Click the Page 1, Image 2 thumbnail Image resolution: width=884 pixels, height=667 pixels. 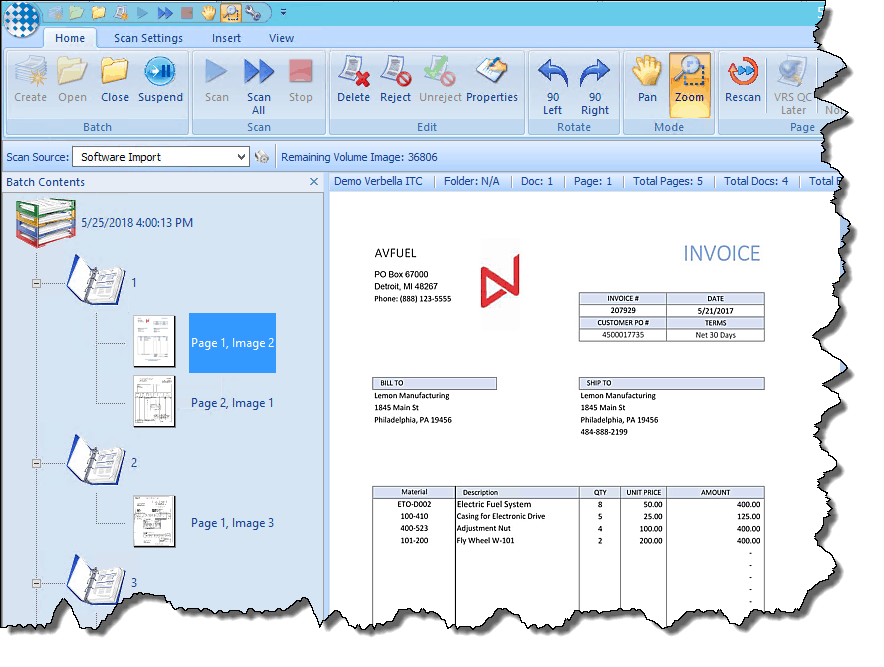point(154,341)
